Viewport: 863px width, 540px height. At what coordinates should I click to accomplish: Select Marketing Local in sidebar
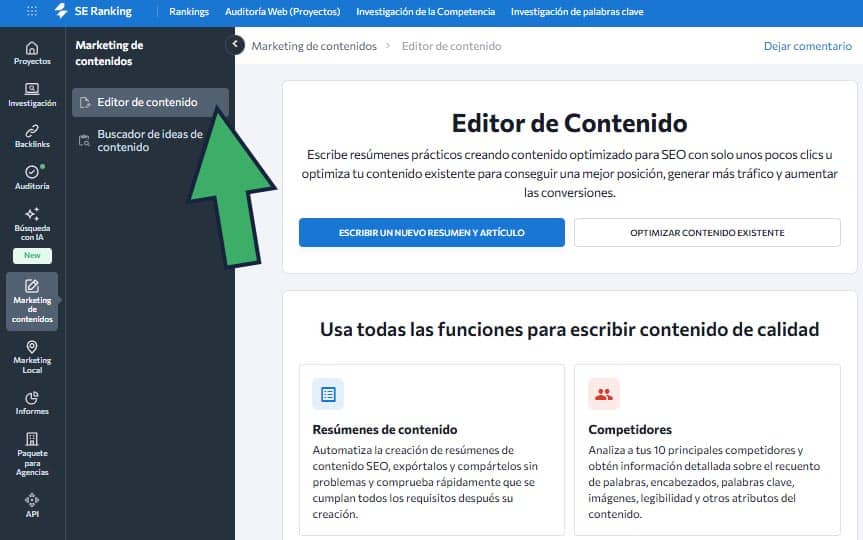32,357
